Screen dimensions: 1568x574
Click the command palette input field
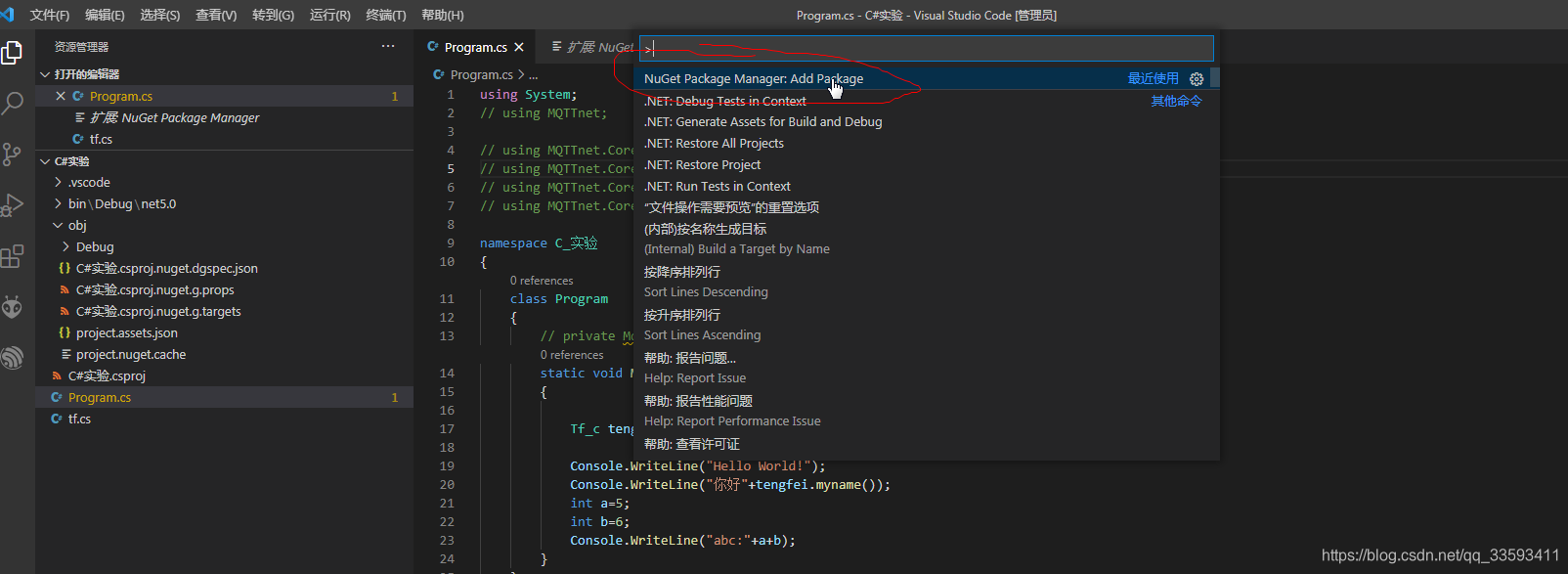point(927,49)
